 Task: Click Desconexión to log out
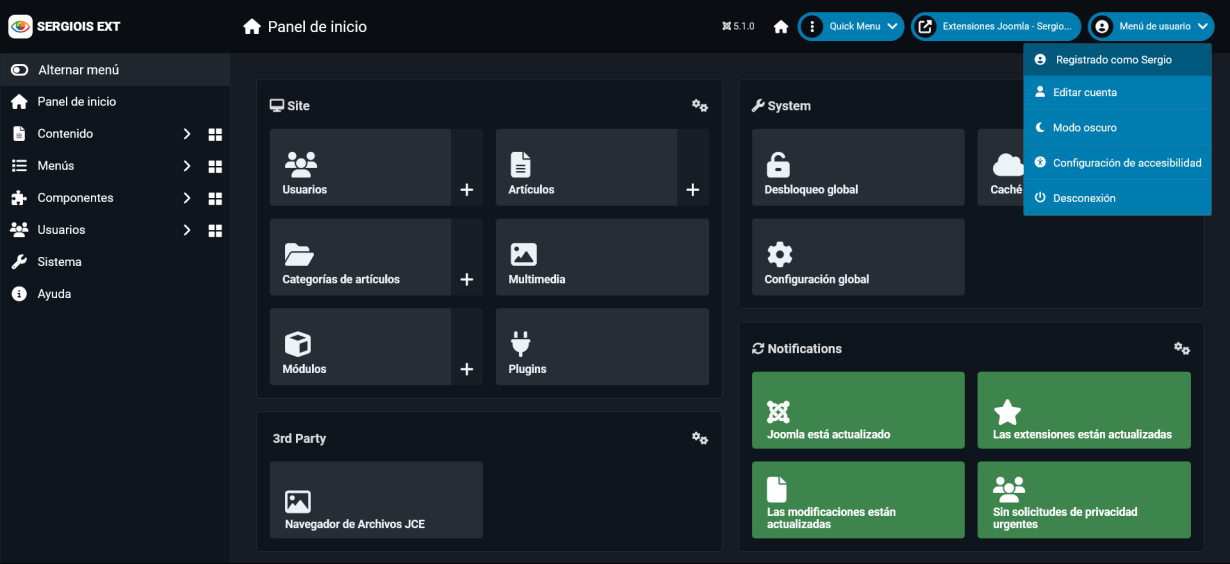coord(1117,198)
